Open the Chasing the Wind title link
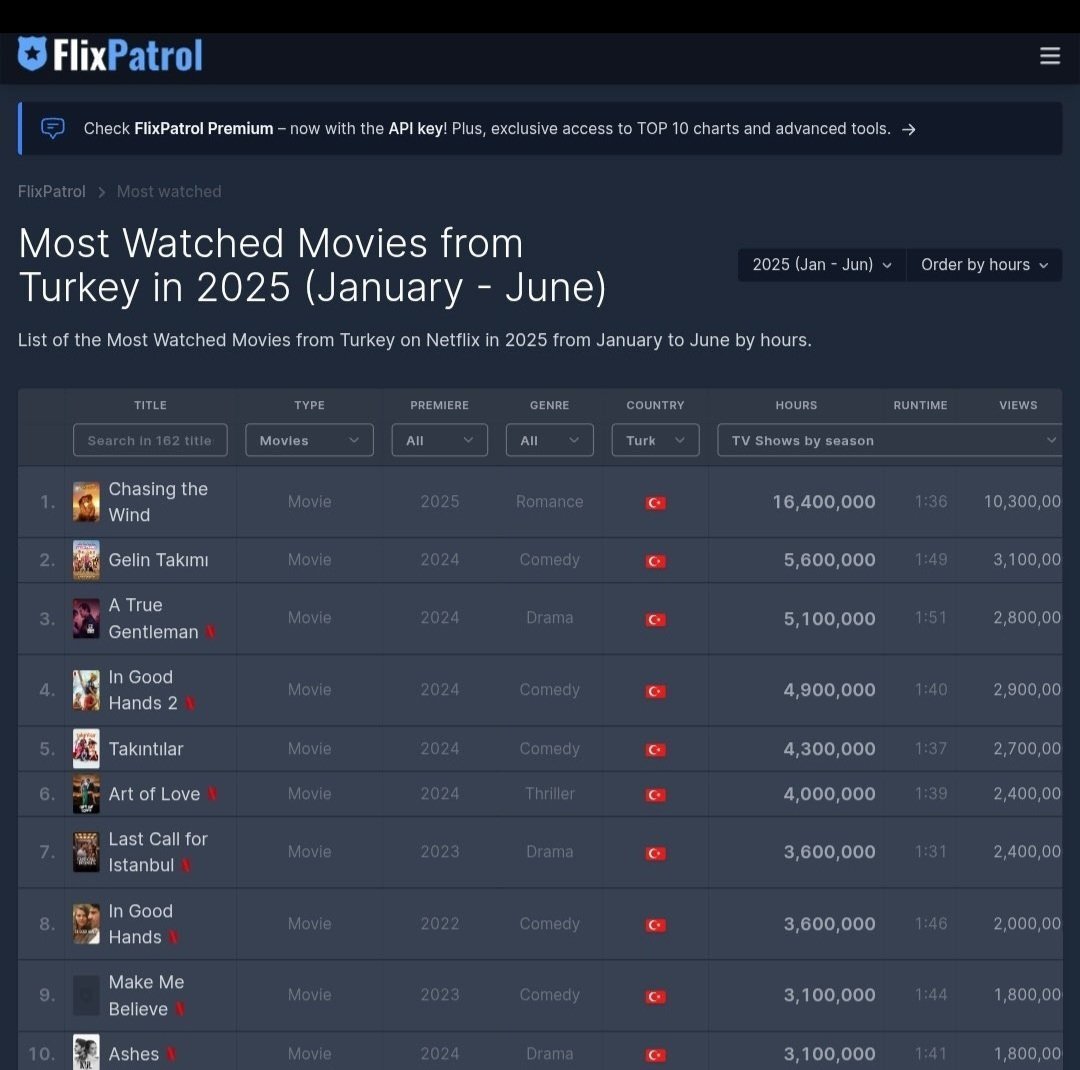 tap(158, 502)
